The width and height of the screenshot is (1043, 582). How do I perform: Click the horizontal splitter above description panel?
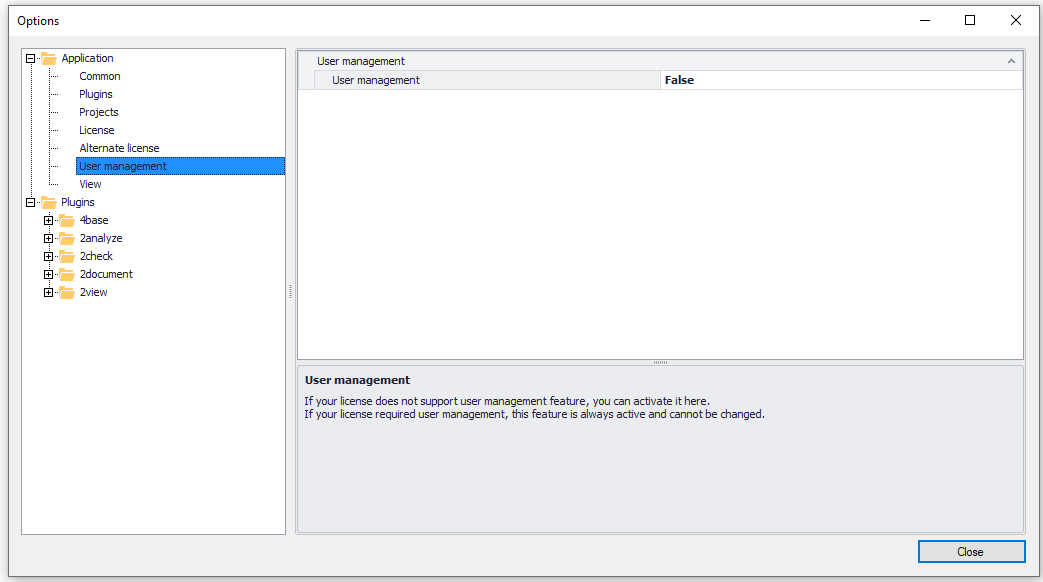[x=660, y=362]
